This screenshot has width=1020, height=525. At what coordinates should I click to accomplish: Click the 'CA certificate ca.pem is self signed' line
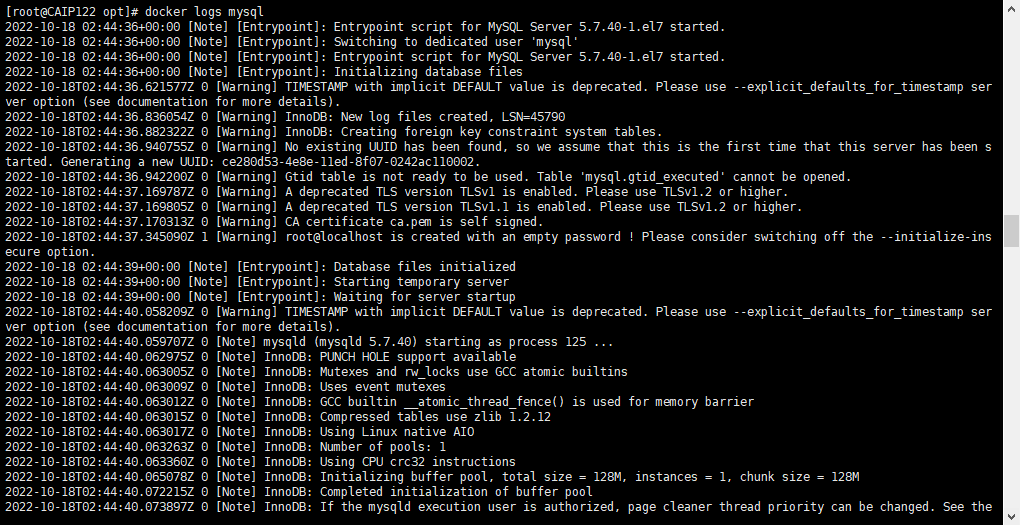(274, 221)
